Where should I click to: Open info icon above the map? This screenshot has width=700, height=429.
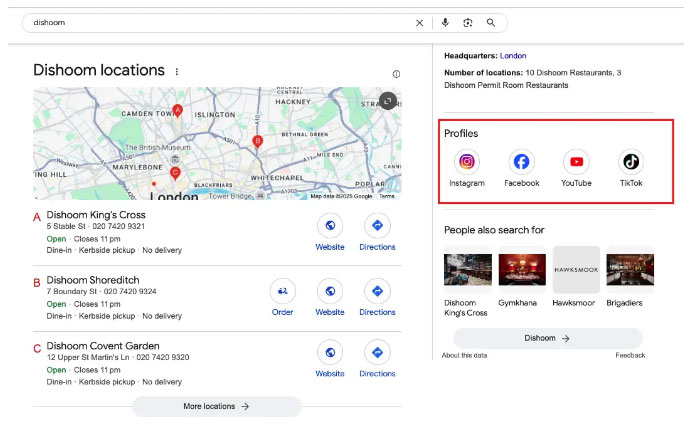[x=396, y=74]
